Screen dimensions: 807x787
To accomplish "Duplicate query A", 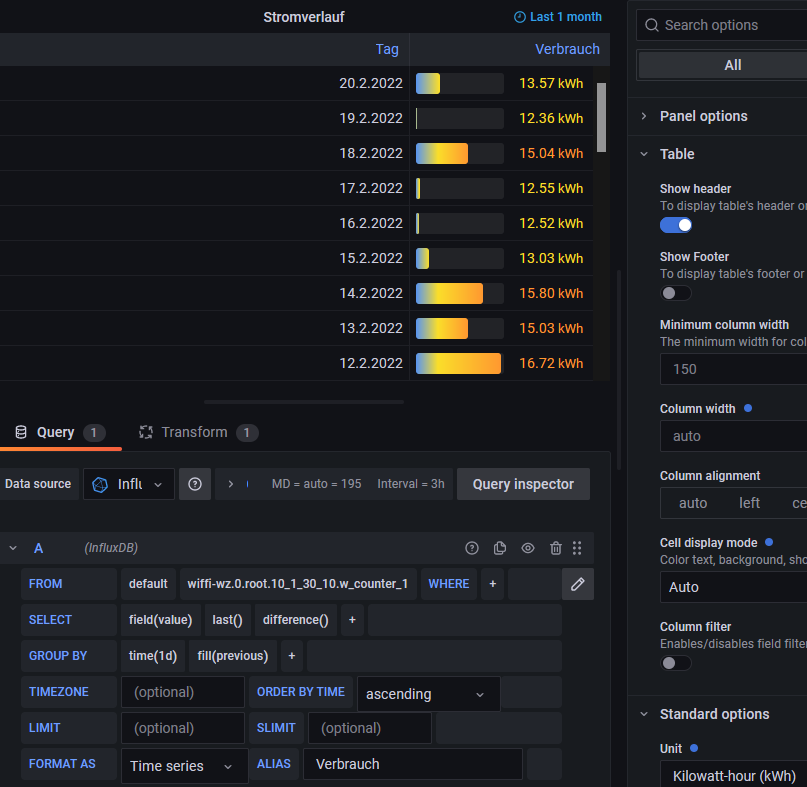I will [500, 548].
